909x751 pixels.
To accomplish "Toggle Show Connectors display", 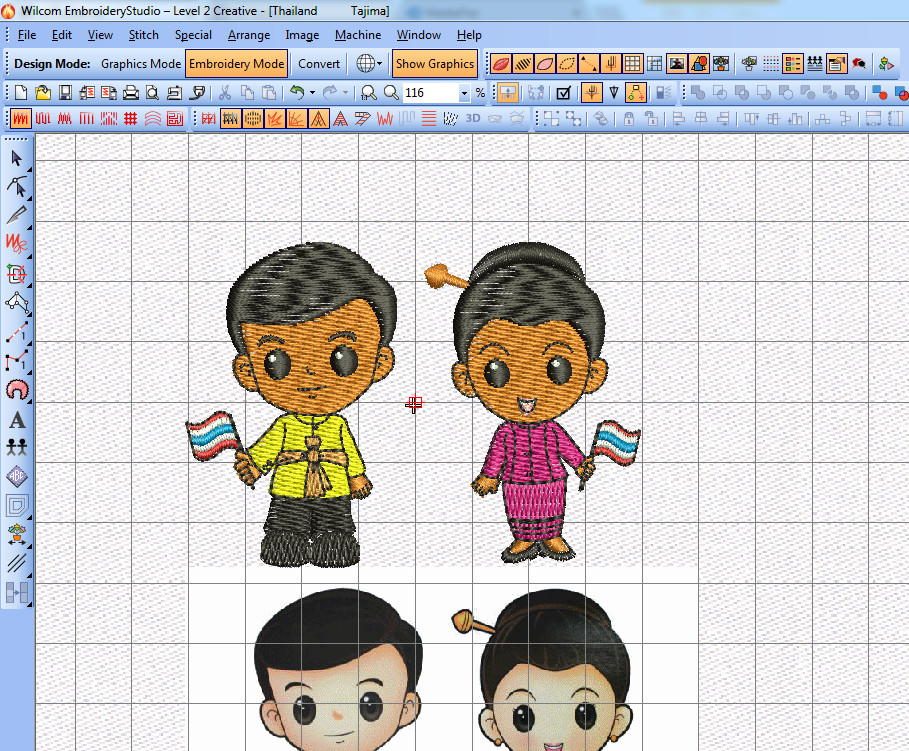I will [588, 64].
